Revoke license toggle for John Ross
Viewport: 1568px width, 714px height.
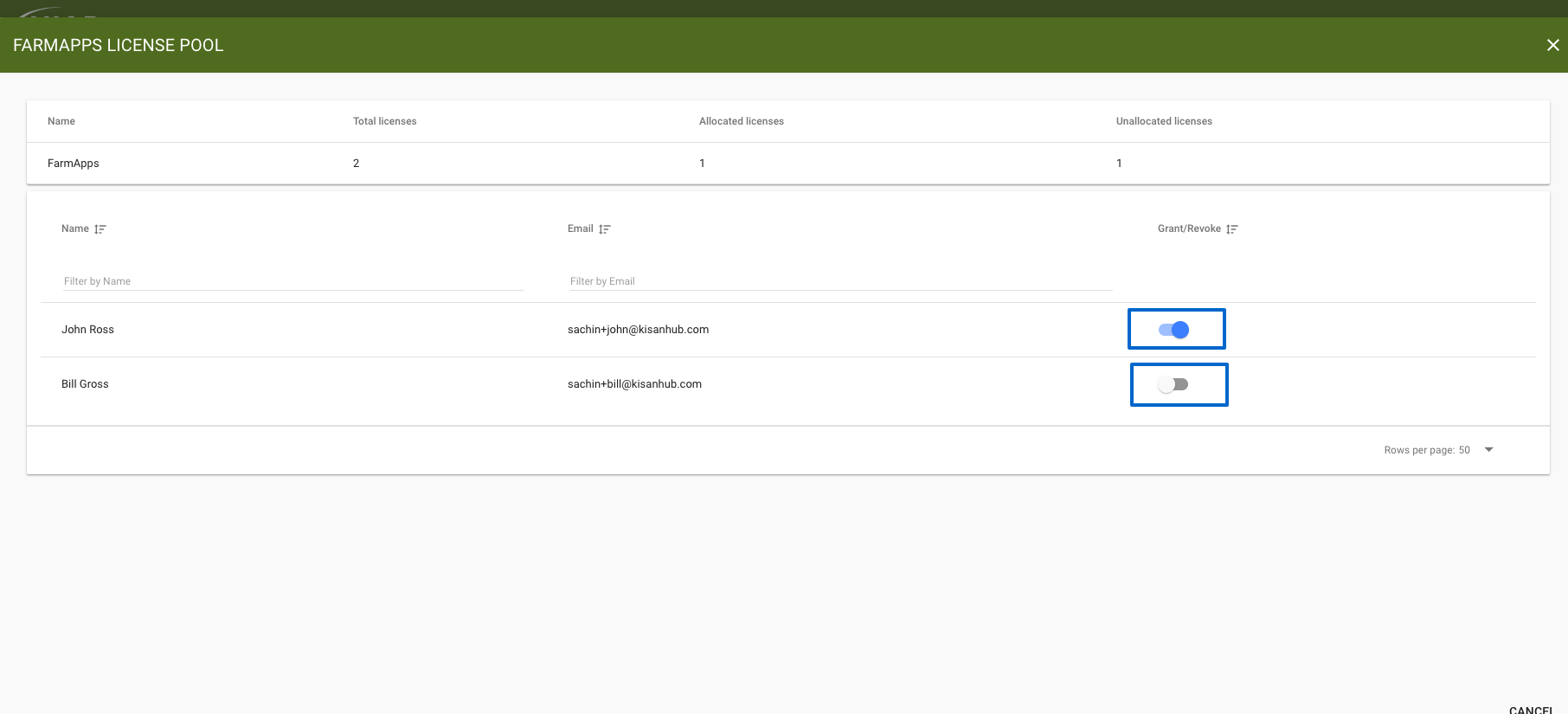tap(1174, 330)
